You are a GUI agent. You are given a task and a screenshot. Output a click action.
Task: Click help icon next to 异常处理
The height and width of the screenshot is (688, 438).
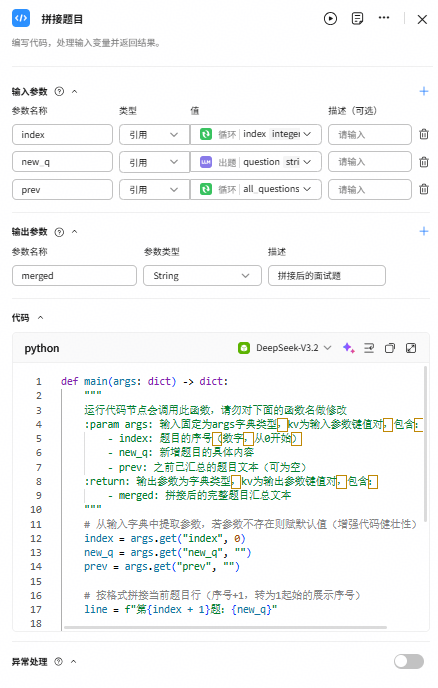(x=58, y=662)
